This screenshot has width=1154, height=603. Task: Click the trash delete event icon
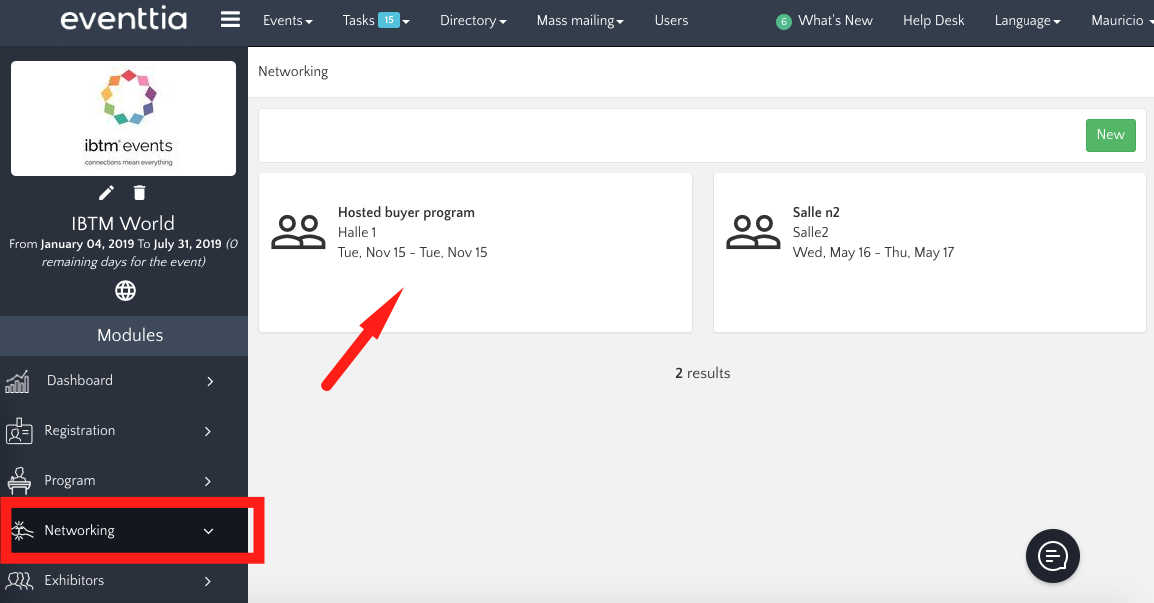(x=140, y=193)
